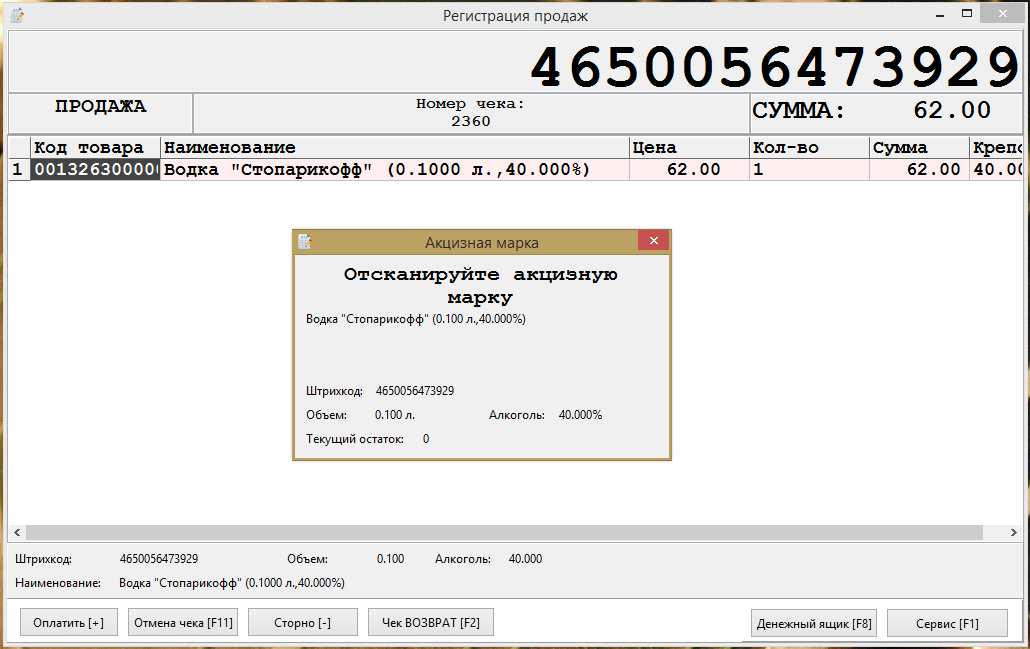
Task: Open the Чек ВОЗВРАТ [F2] function
Action: [x=430, y=623]
